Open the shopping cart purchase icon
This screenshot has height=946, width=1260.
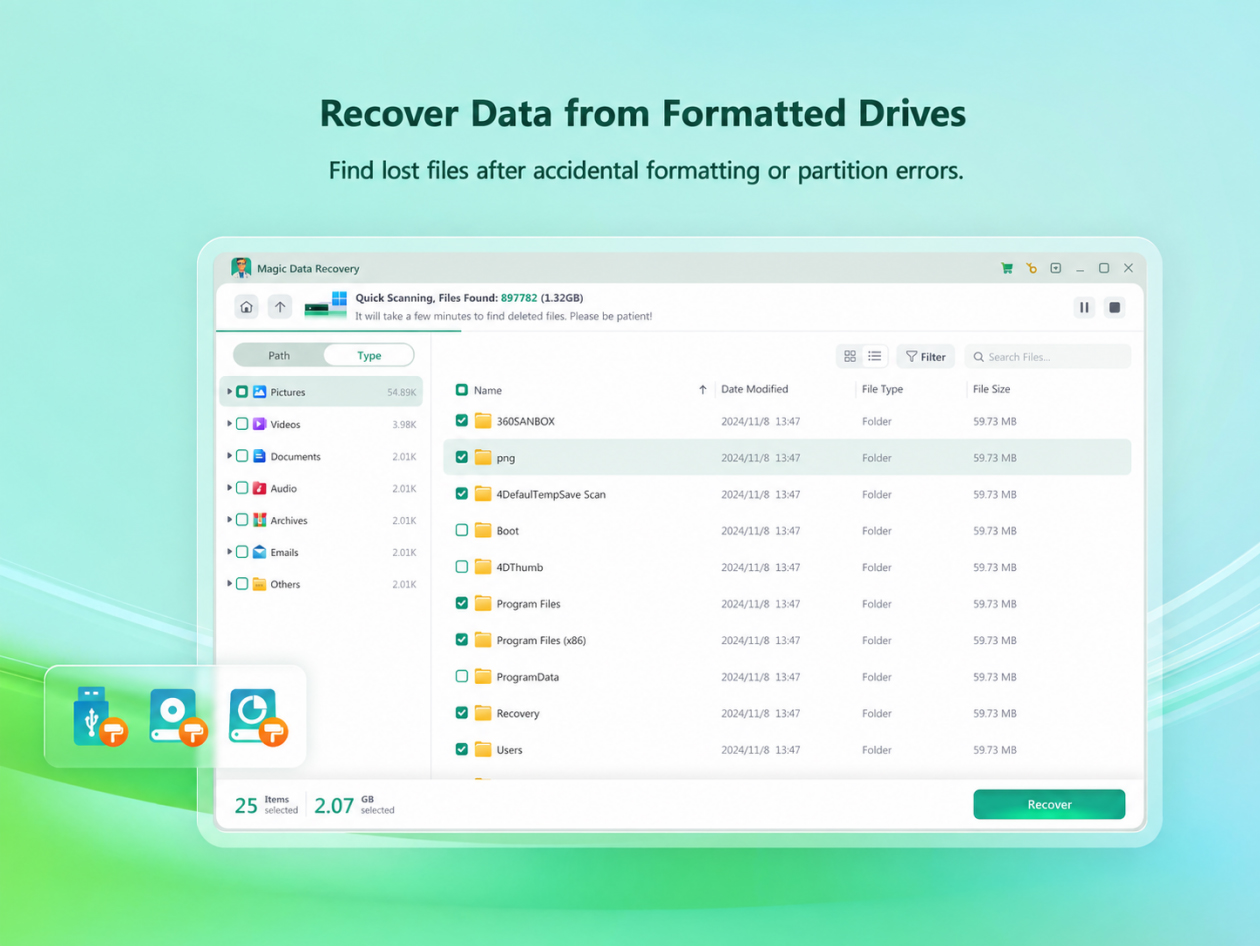(1007, 268)
